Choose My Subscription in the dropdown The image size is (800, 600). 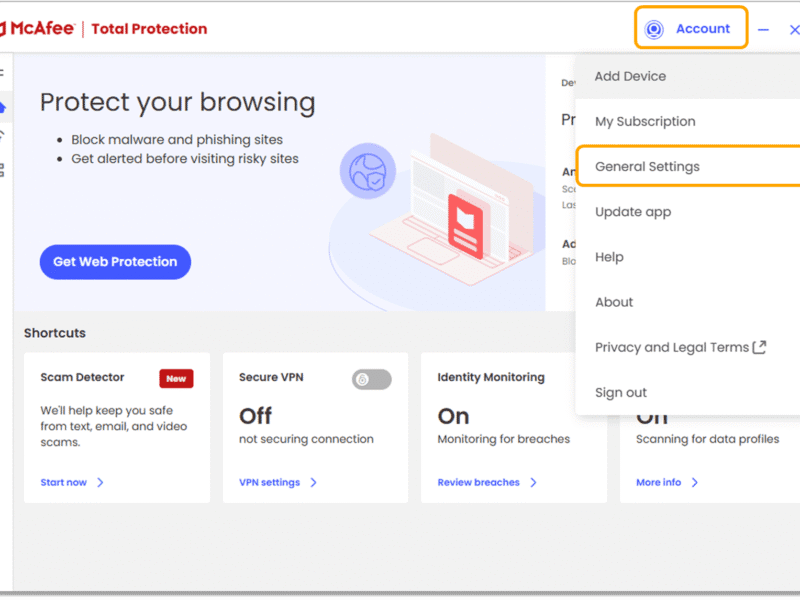(645, 121)
